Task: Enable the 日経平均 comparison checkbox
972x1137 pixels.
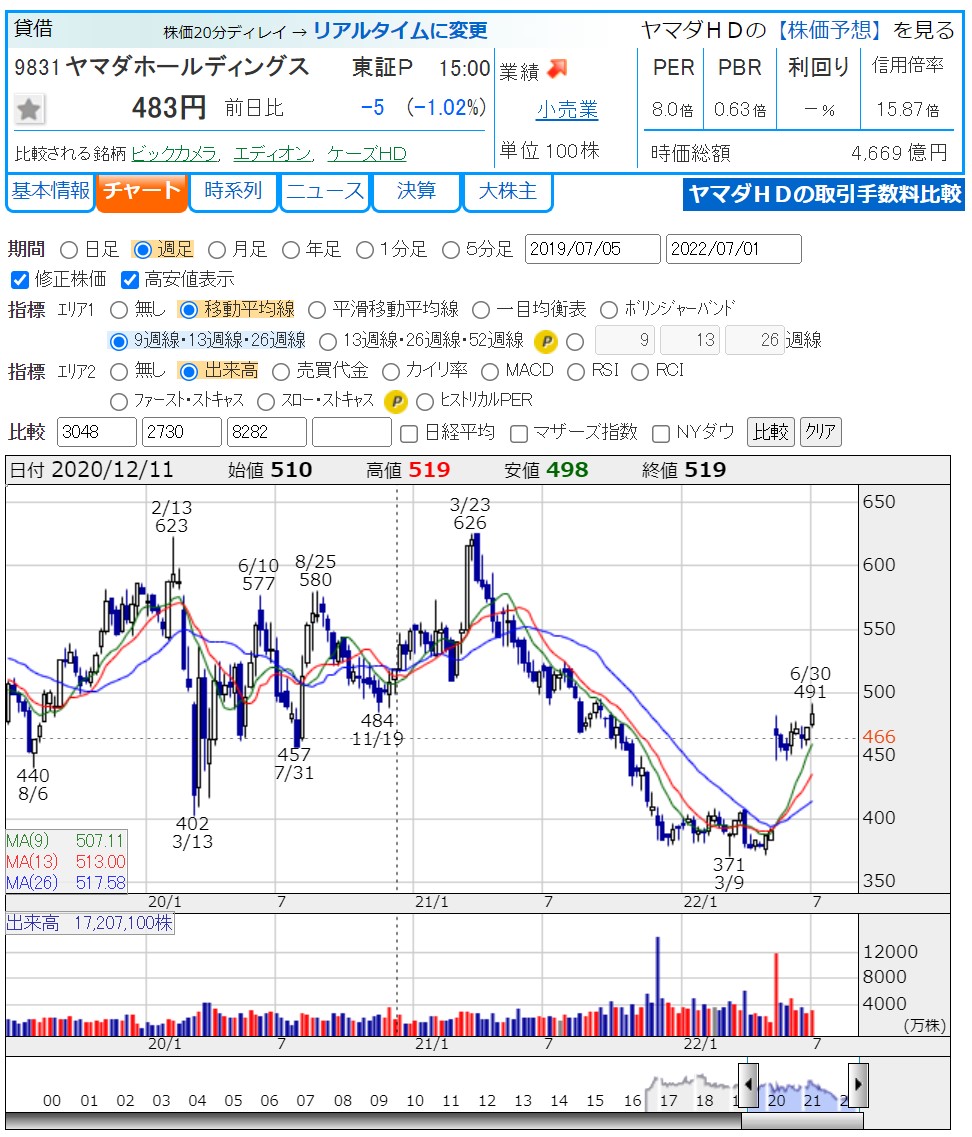Action: point(408,433)
